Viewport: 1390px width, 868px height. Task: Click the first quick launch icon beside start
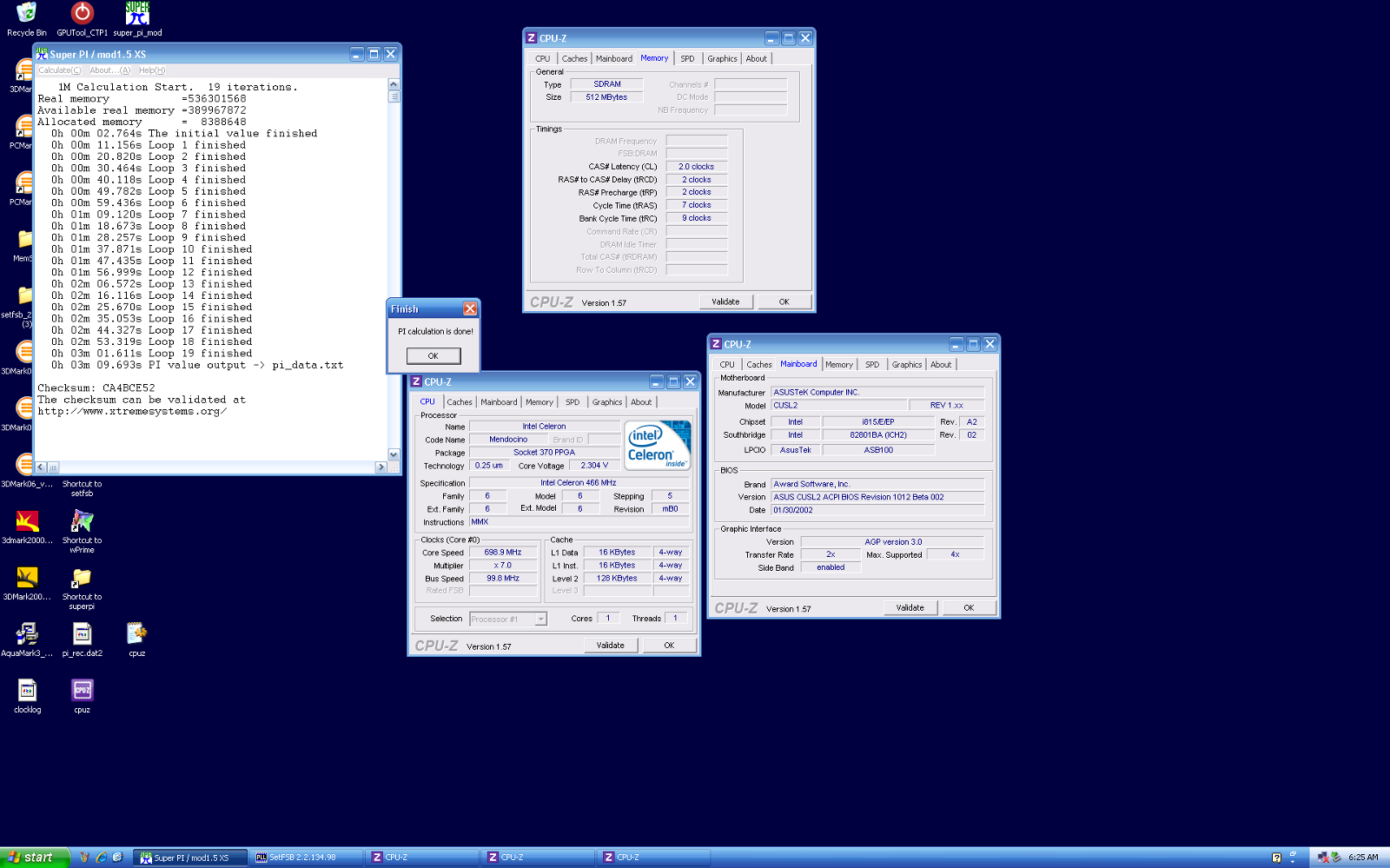click(x=84, y=857)
